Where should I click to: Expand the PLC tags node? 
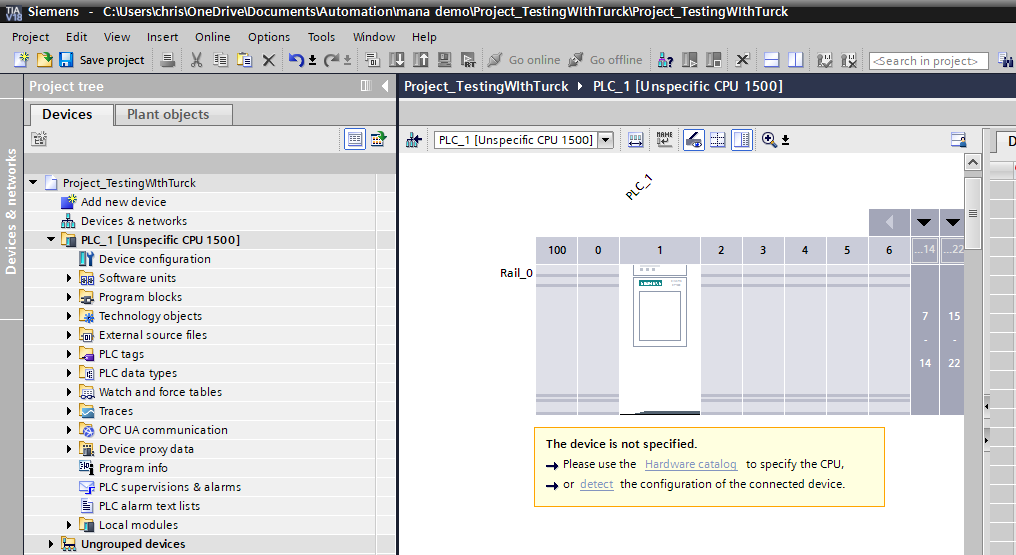(69, 354)
